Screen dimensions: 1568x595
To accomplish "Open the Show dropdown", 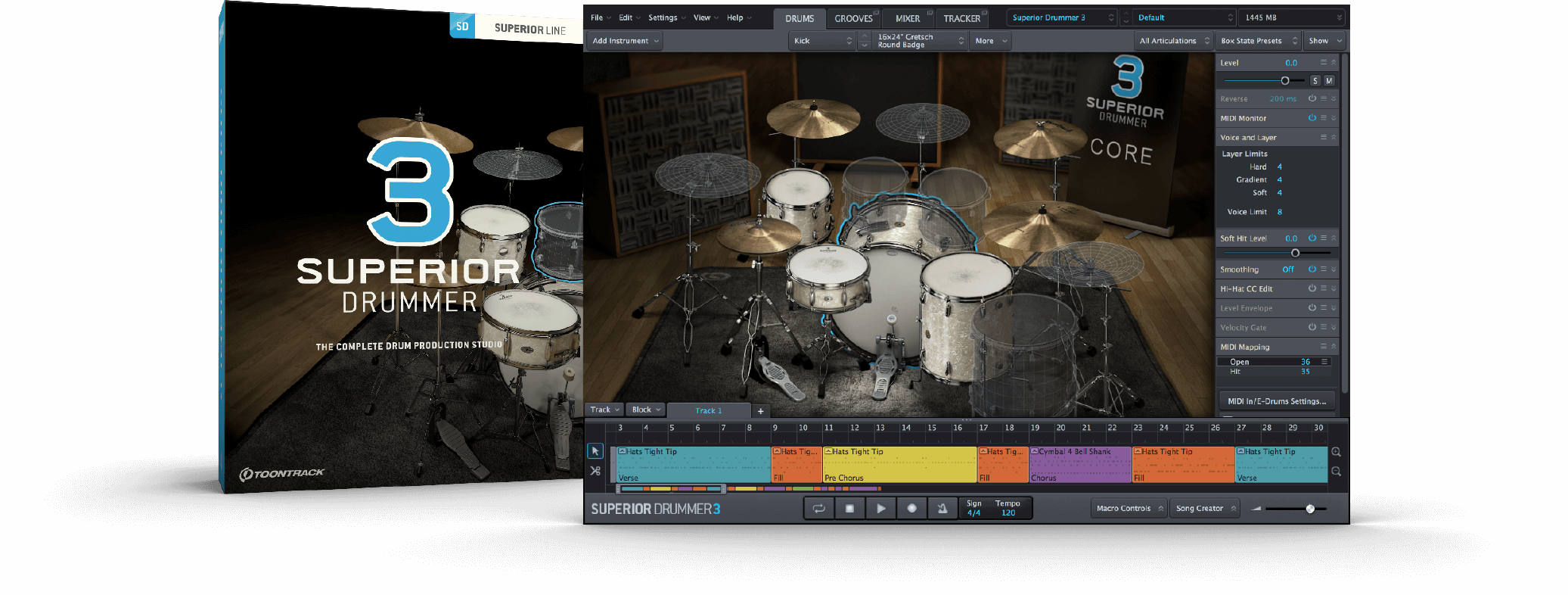I will (x=1324, y=41).
